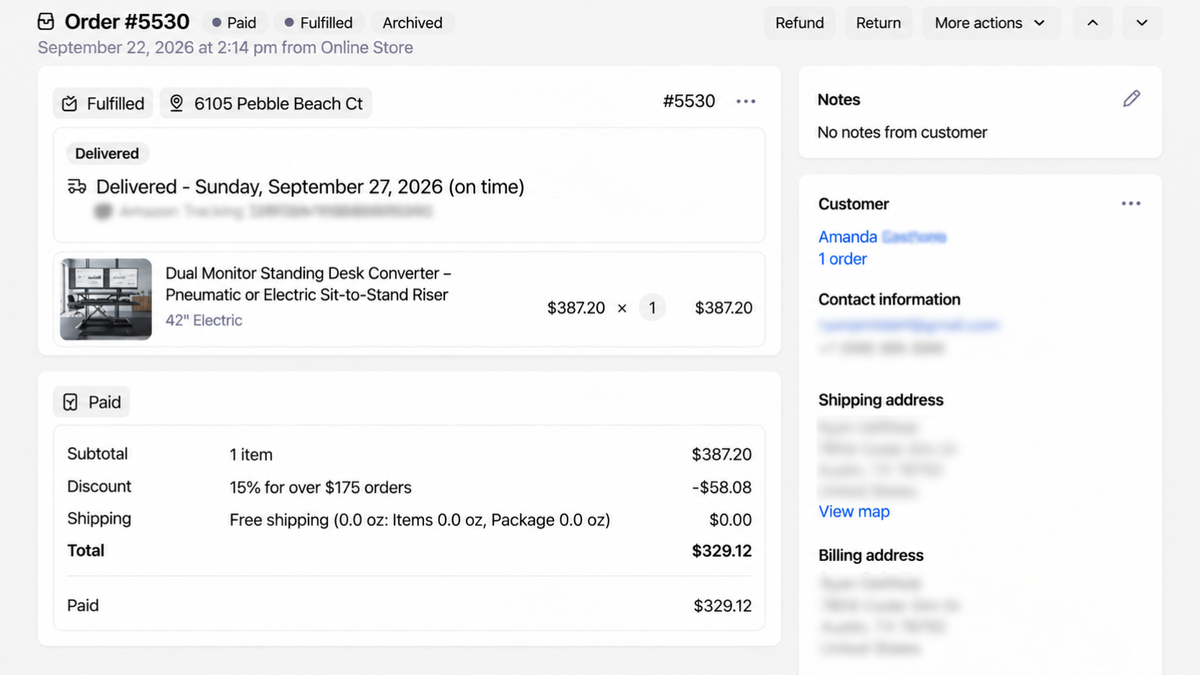Click the location pin icon on address badge
The width and height of the screenshot is (1200, 675).
tap(177, 103)
